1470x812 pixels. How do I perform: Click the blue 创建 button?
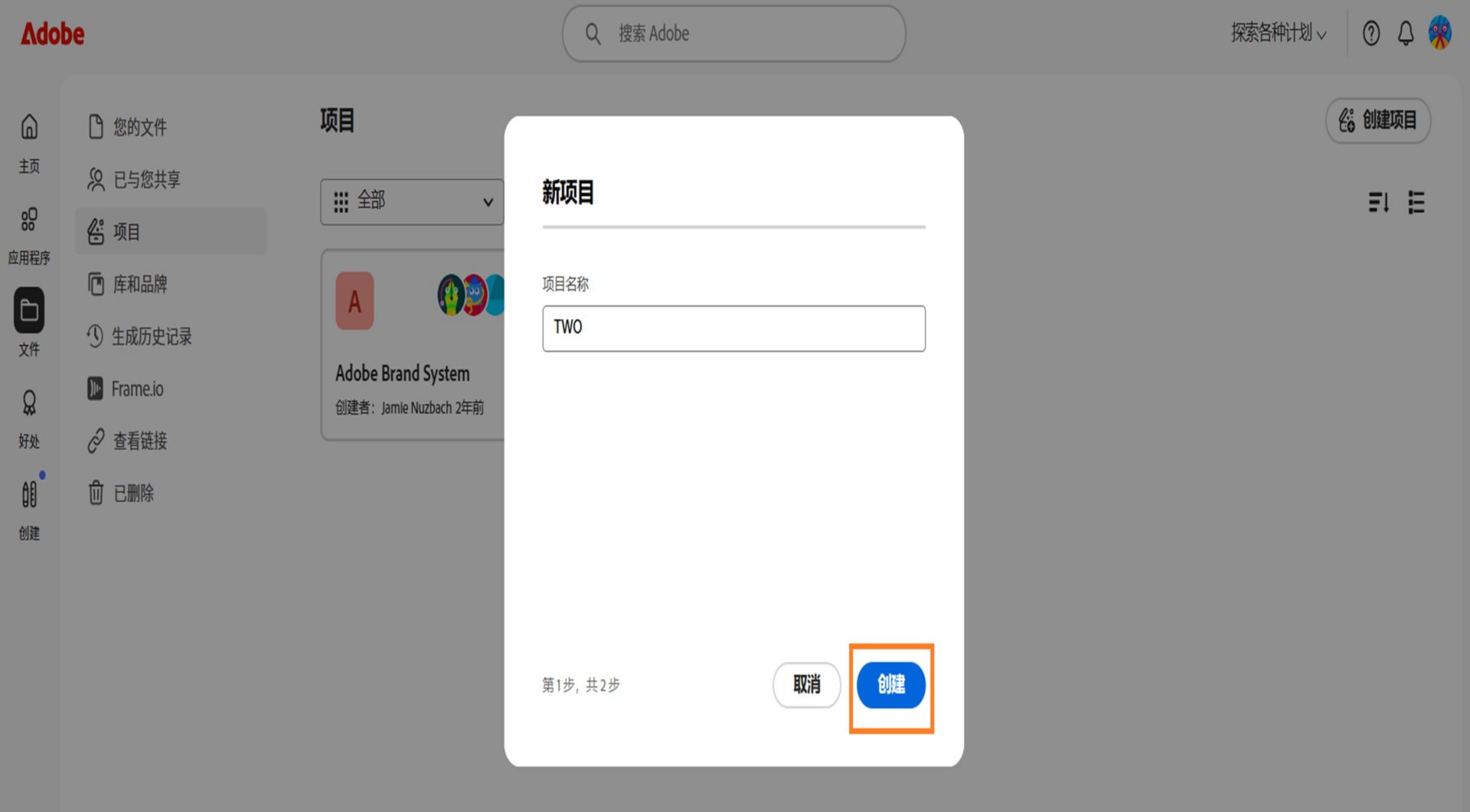pyautogui.click(x=891, y=684)
